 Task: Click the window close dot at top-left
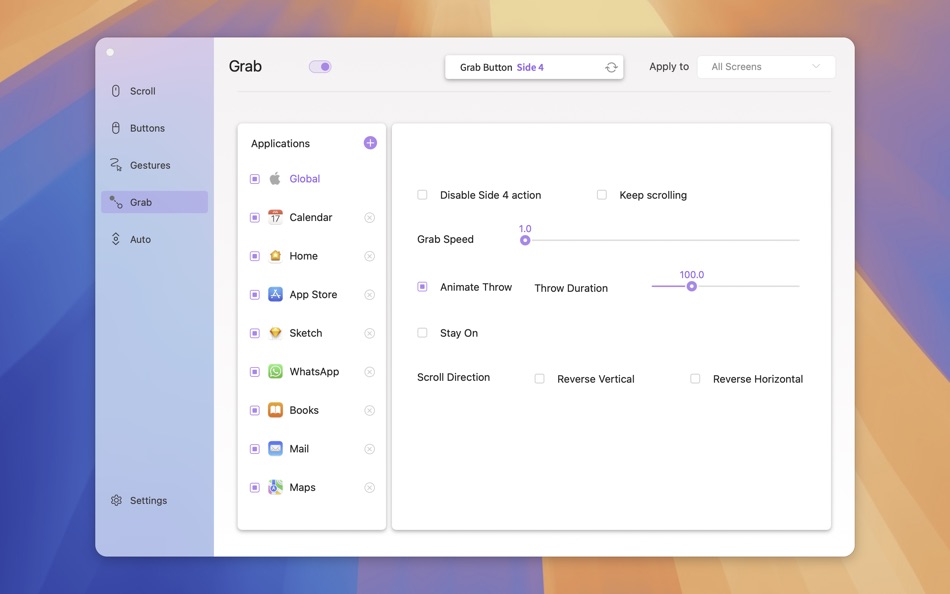(110, 52)
